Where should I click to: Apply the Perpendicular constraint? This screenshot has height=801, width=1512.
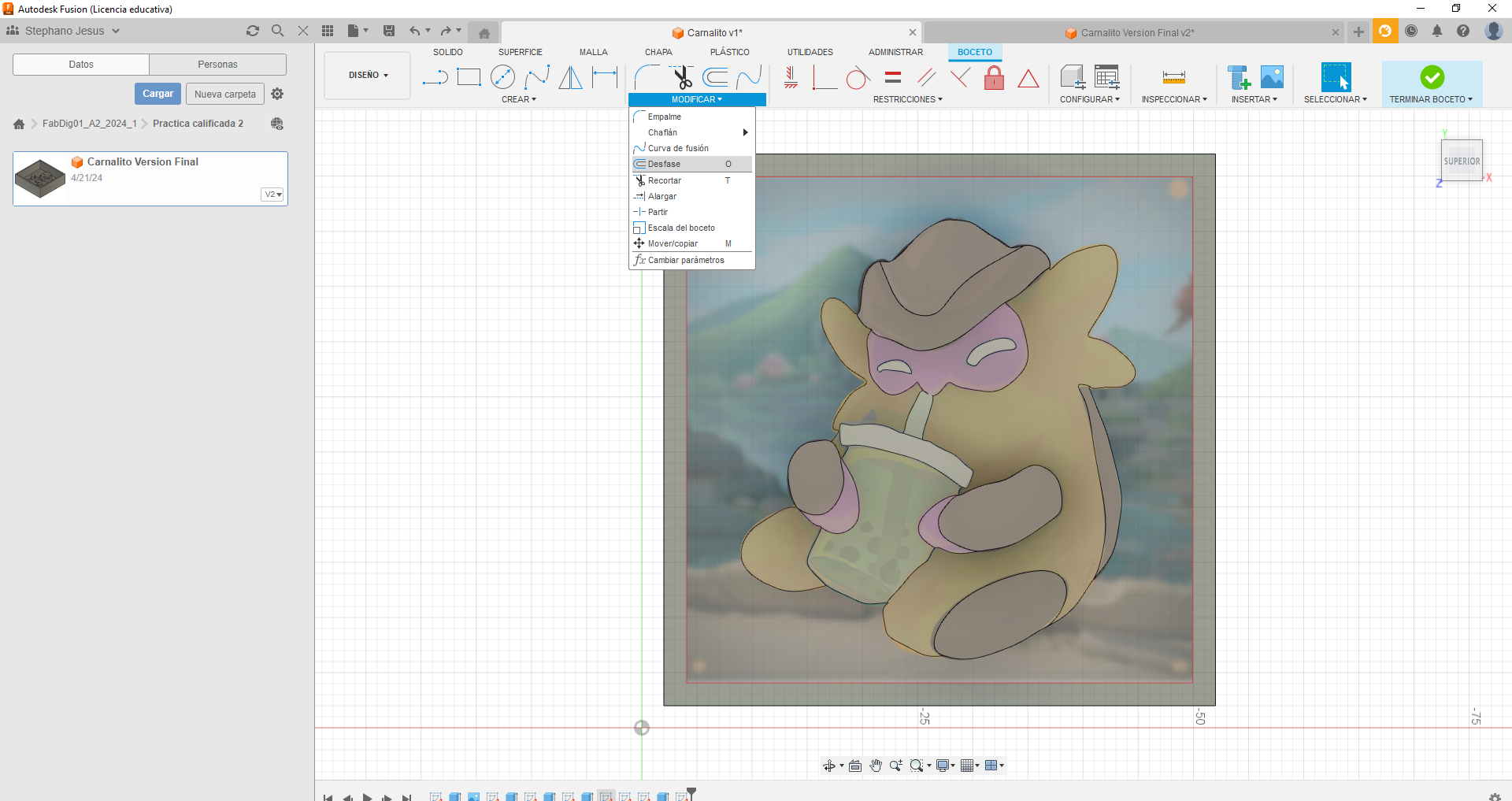[960, 77]
